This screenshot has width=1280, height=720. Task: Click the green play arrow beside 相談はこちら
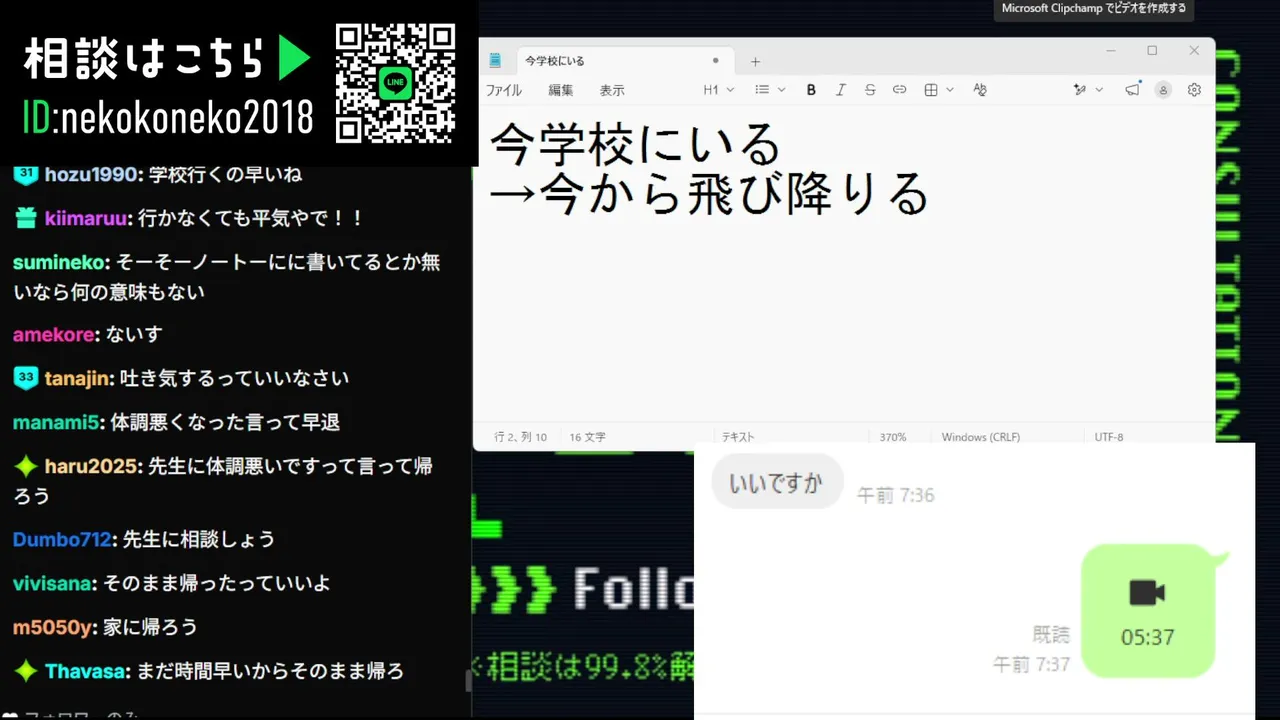[x=294, y=58]
